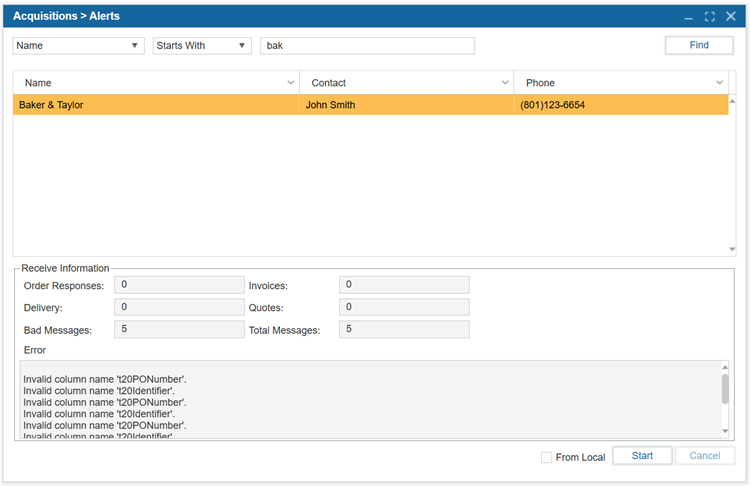The height and width of the screenshot is (486, 750).
Task: Click the Total Messages value field
Action: coord(404,329)
